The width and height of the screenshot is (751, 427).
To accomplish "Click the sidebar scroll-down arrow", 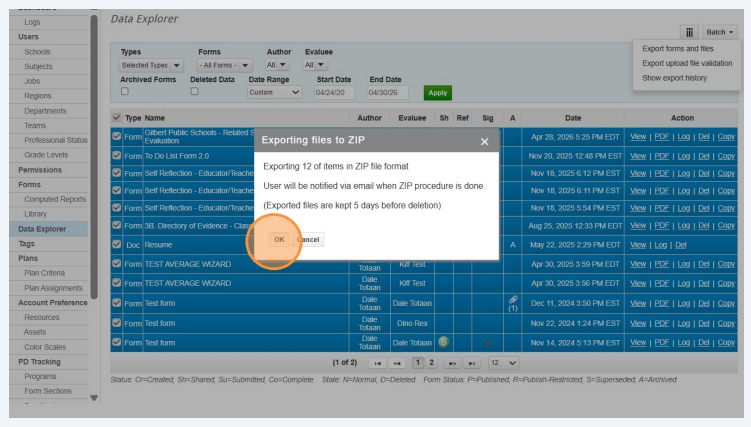I will [94, 398].
